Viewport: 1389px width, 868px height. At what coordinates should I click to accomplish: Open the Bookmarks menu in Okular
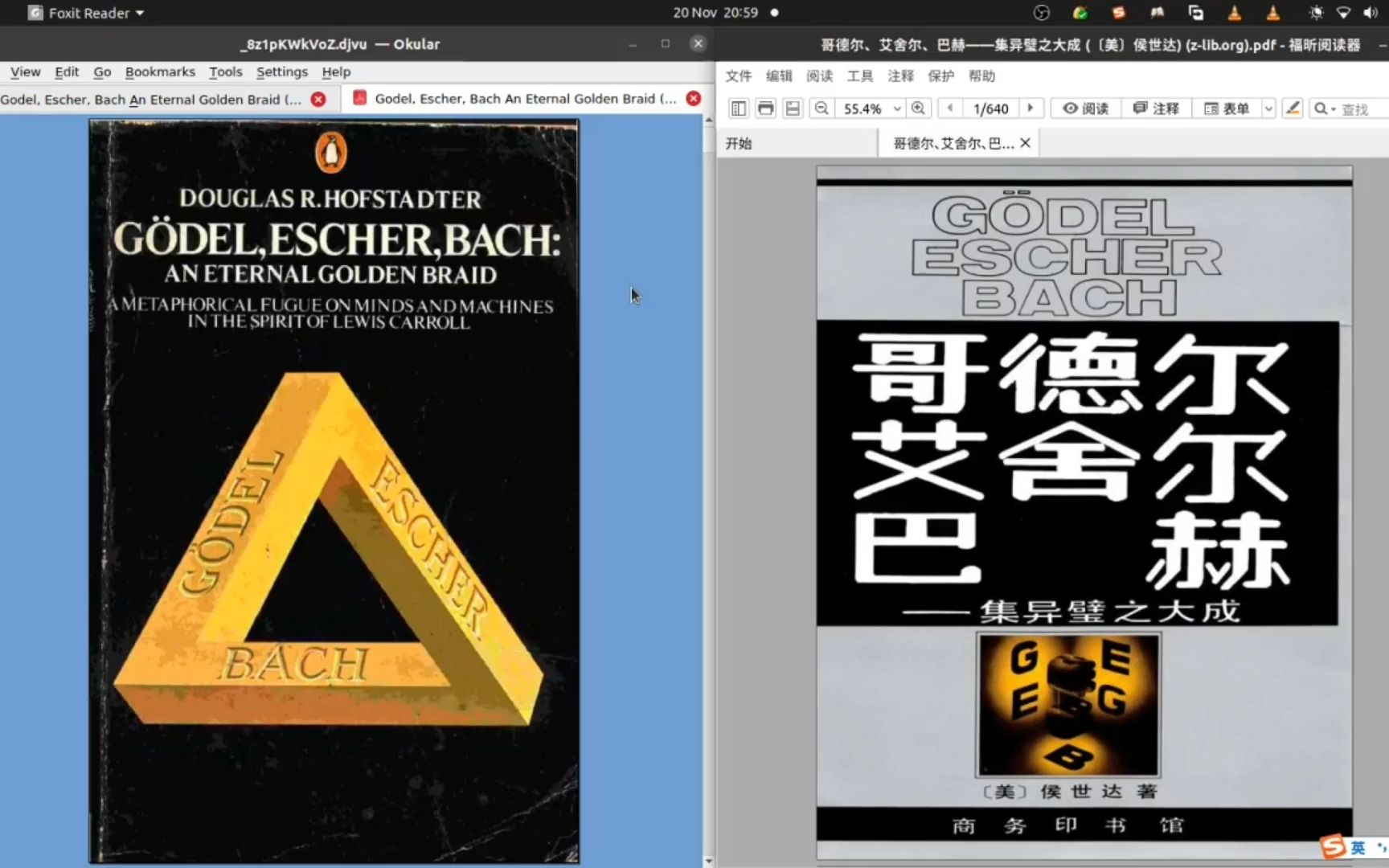(x=160, y=72)
